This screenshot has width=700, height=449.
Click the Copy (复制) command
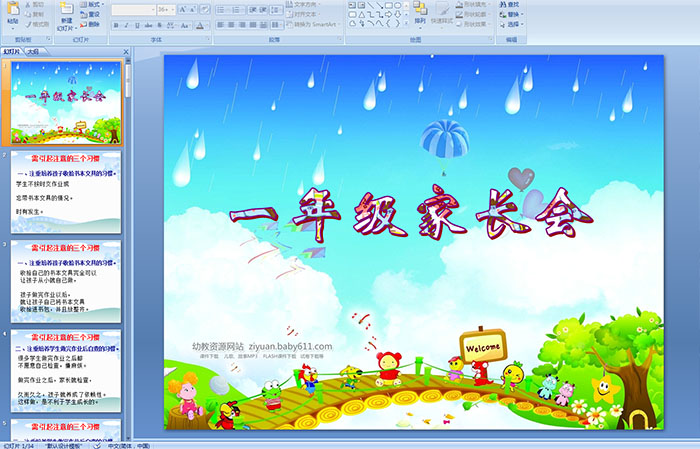(34, 14)
